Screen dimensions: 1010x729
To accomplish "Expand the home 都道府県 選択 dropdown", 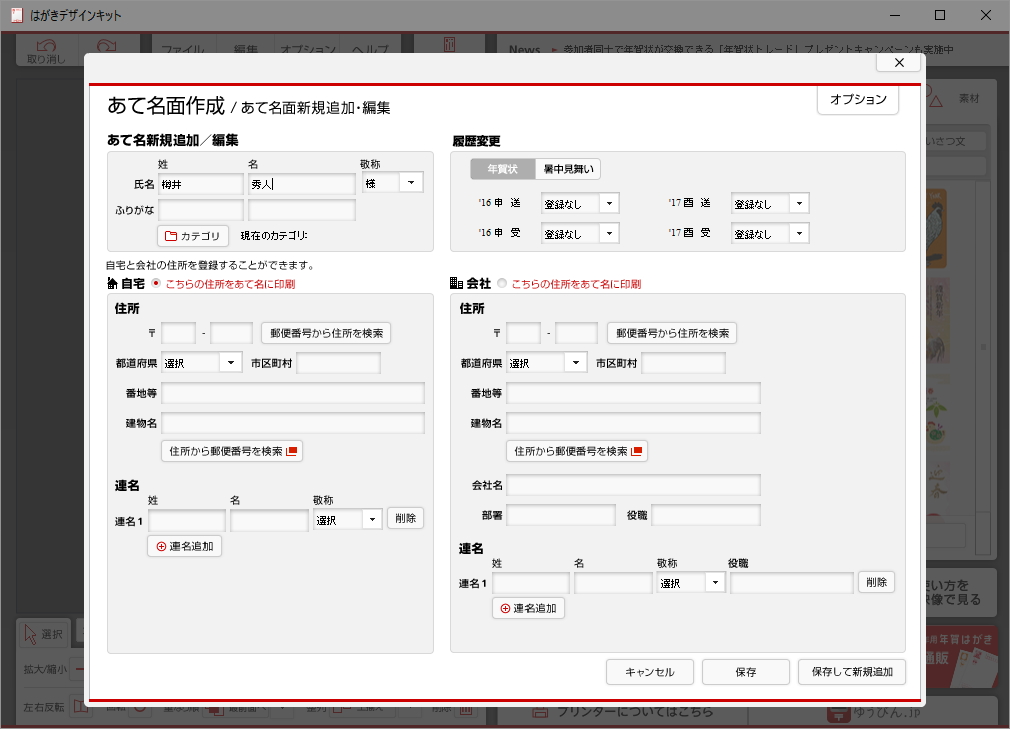I will (x=232, y=362).
